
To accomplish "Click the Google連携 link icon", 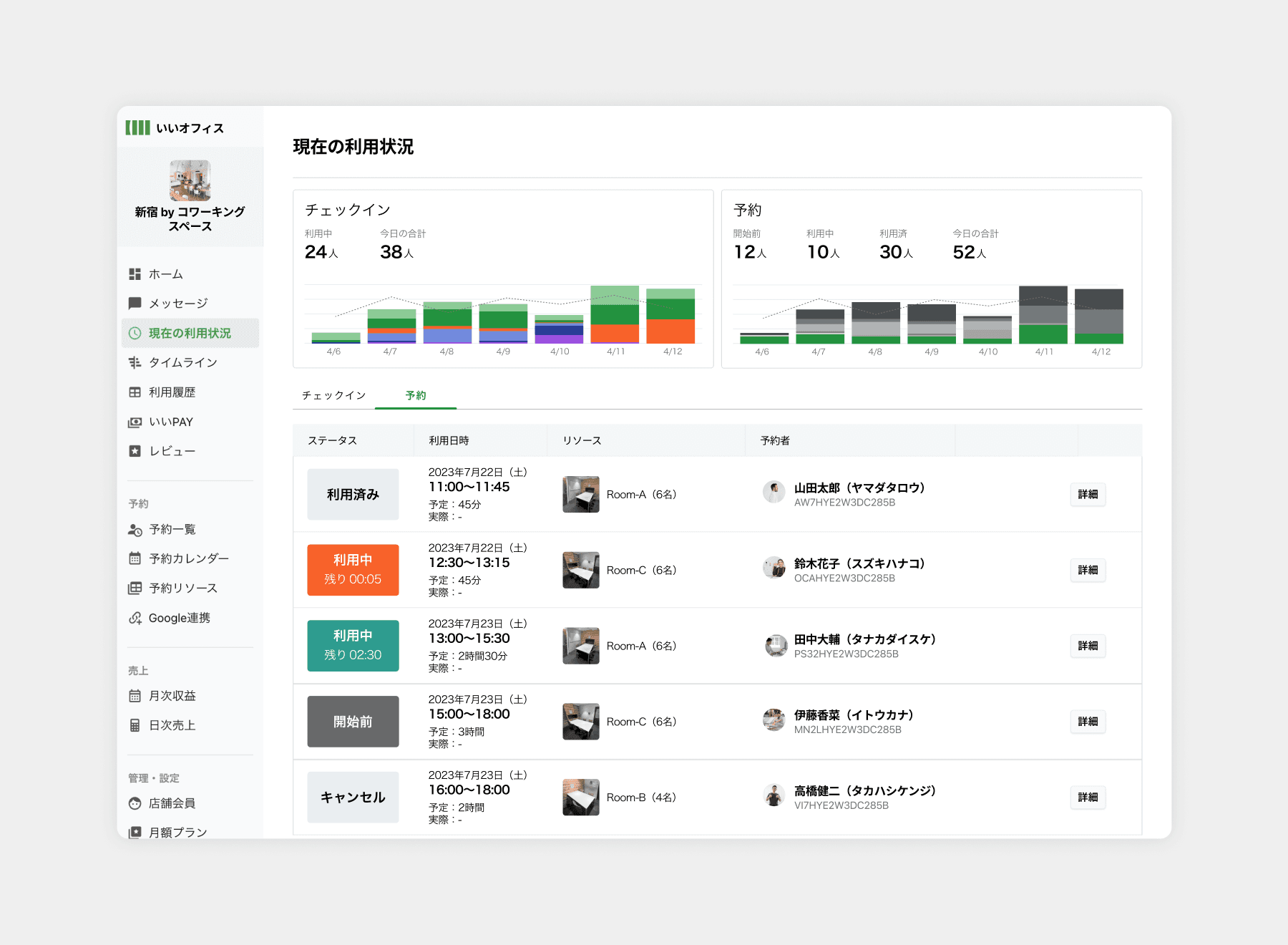I will 135,618.
